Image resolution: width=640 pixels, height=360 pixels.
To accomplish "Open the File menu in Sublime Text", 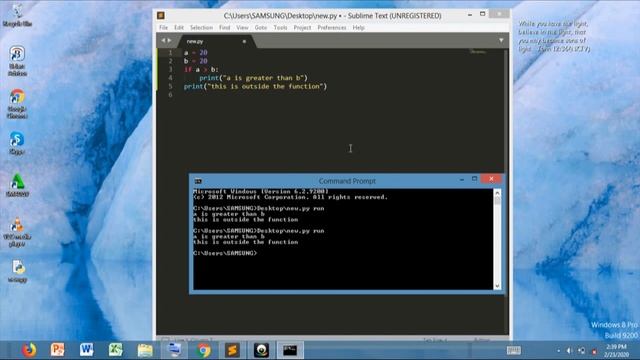I will tap(163, 28).
